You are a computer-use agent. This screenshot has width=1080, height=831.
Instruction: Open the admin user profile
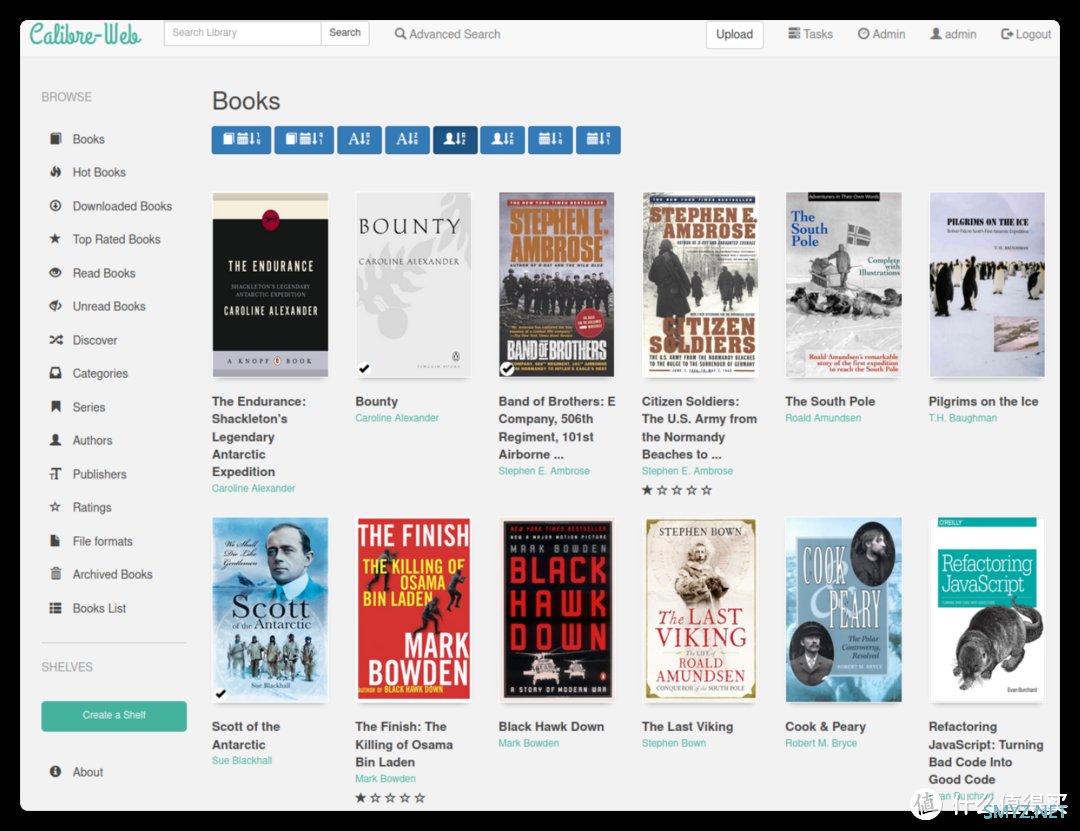[953, 34]
